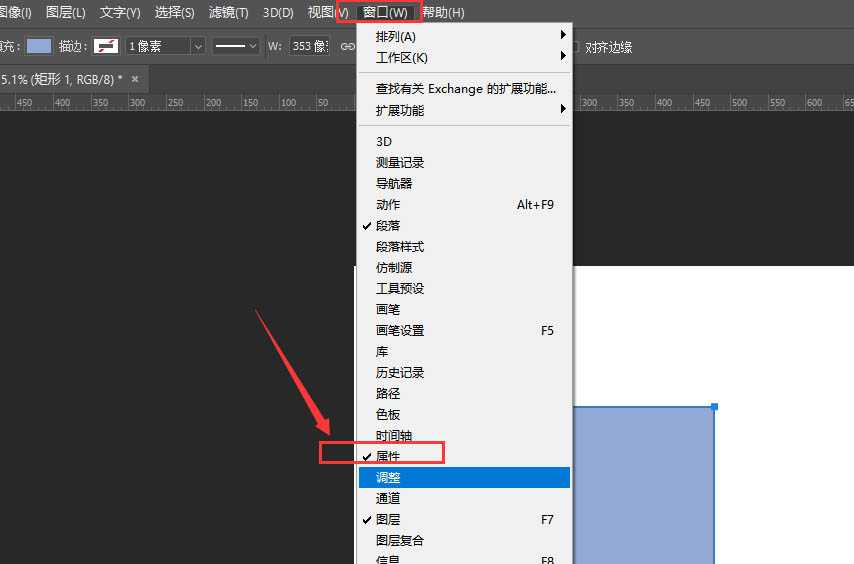
Task: Open the stroke color swatch
Action: coord(105,46)
